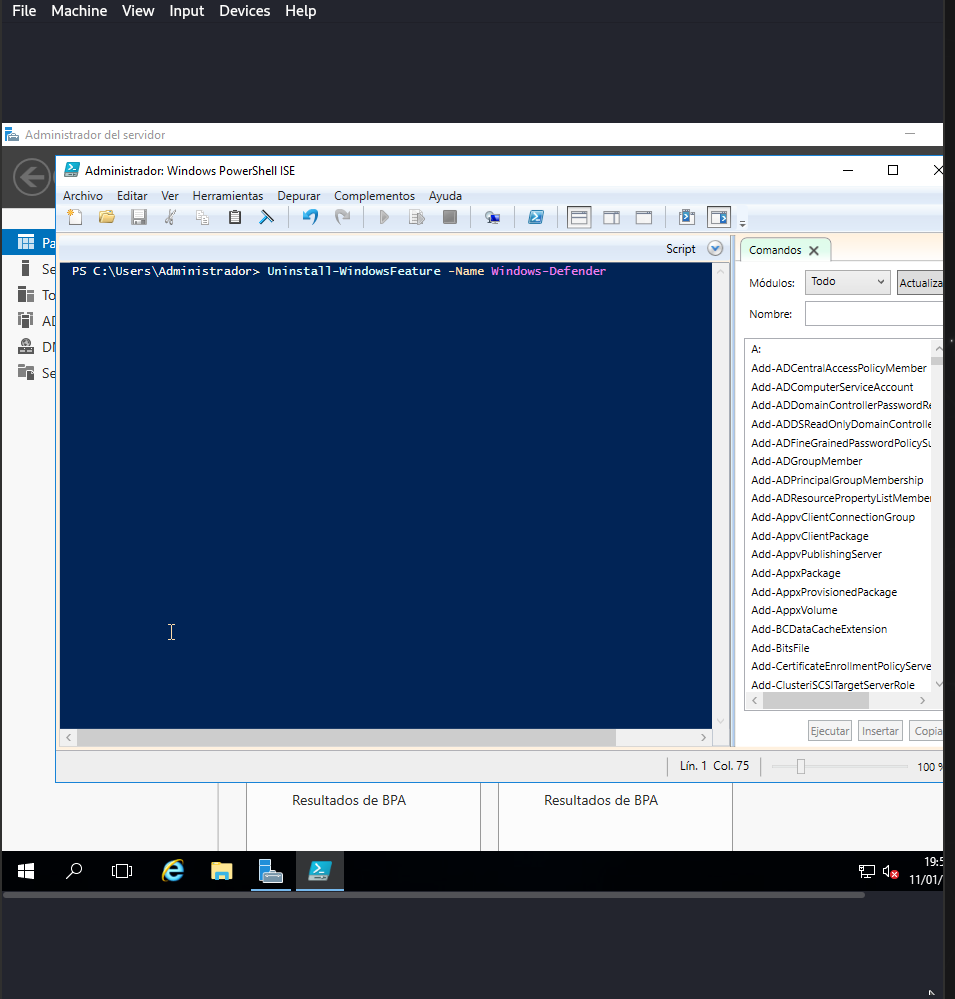Run selection toolbar icon
The width and height of the screenshot is (955, 999).
coord(417,218)
